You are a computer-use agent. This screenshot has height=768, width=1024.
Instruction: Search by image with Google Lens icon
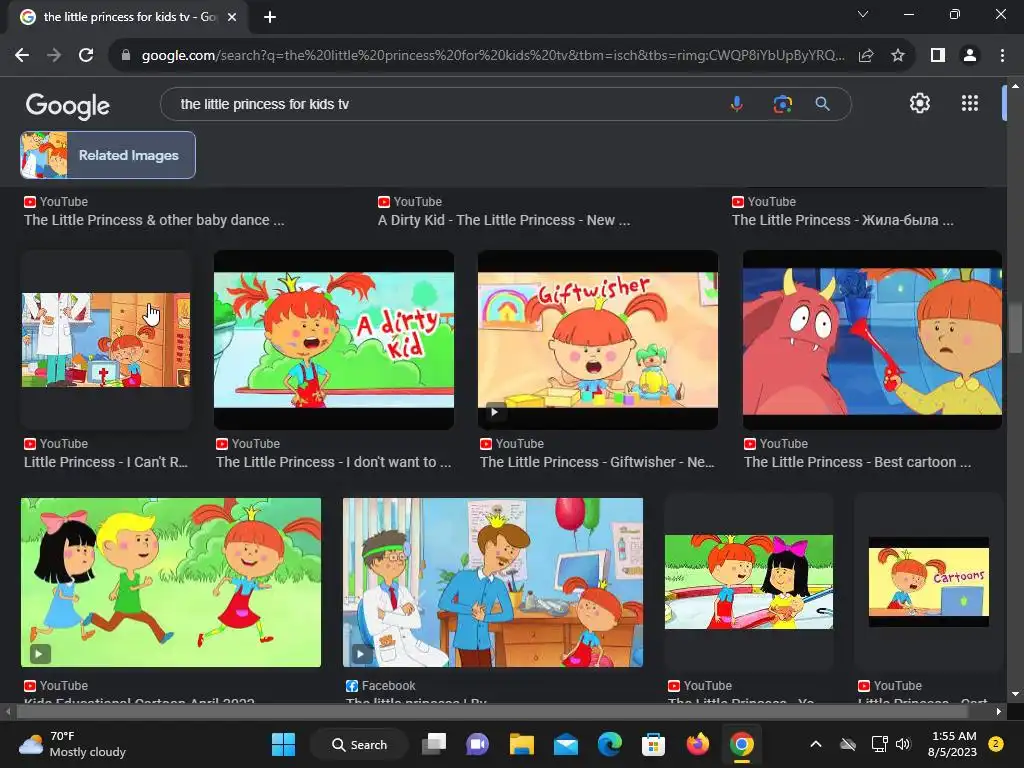[782, 104]
